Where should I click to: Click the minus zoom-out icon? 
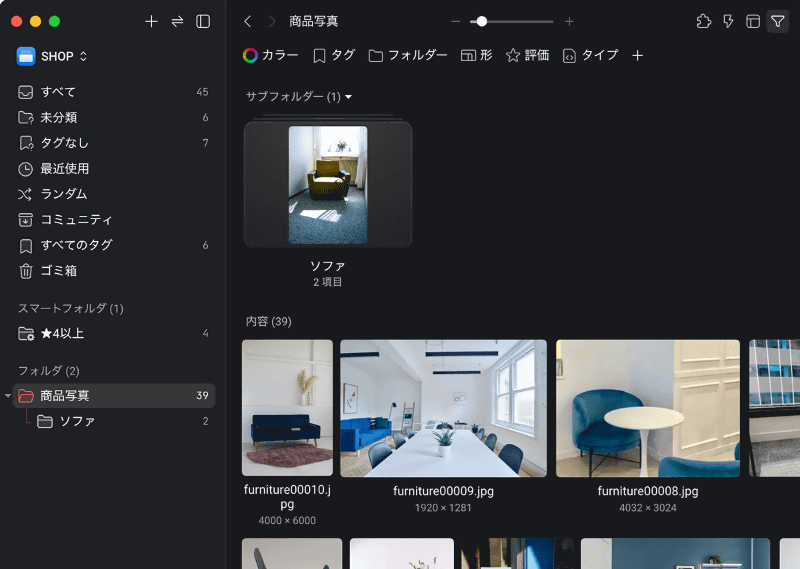(x=456, y=21)
